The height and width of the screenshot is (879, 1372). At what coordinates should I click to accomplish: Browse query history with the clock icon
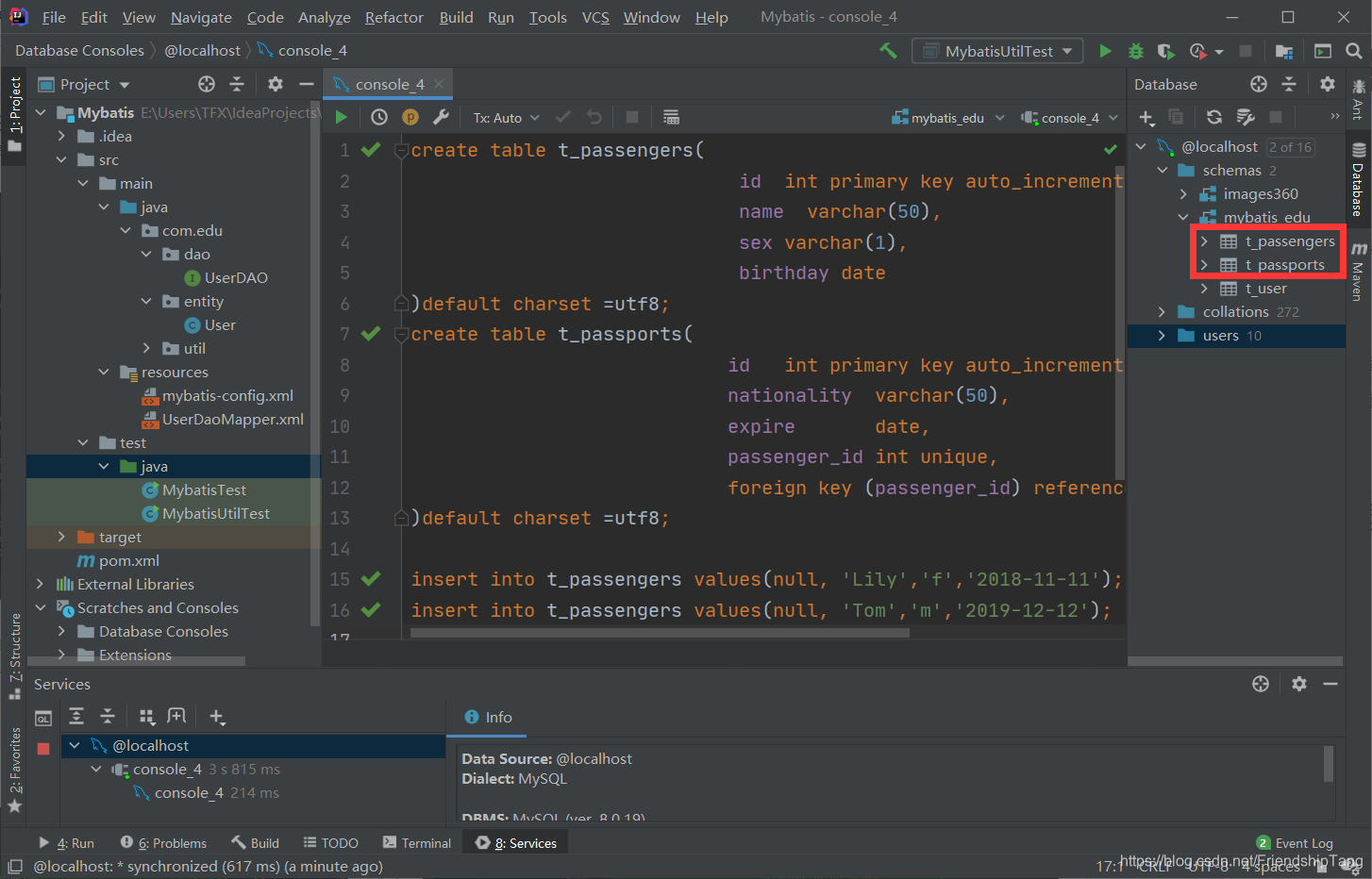(379, 117)
